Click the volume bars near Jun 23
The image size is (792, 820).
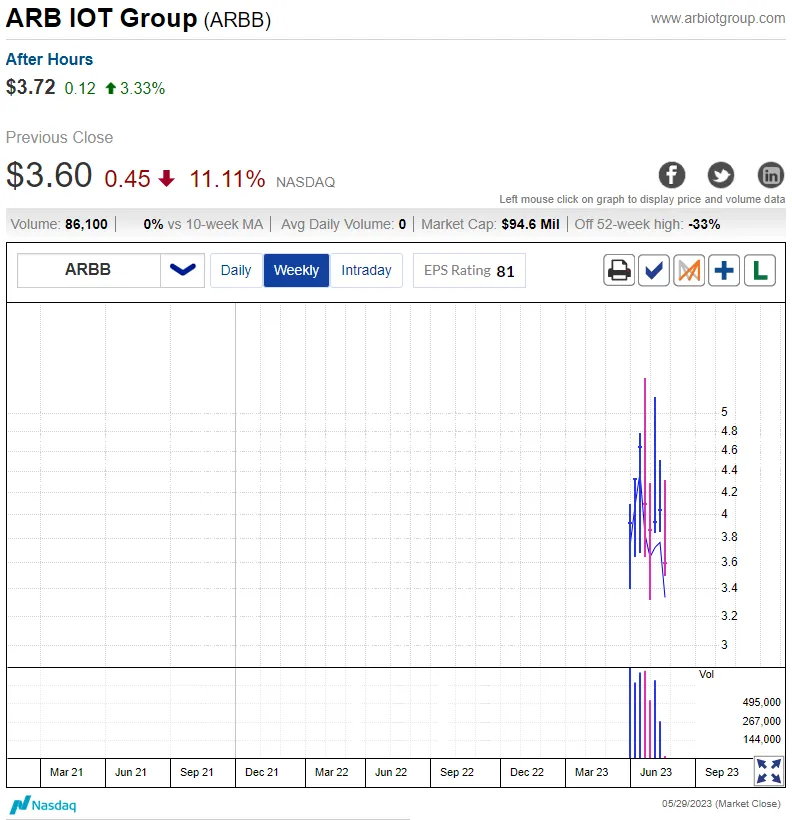[x=647, y=713]
